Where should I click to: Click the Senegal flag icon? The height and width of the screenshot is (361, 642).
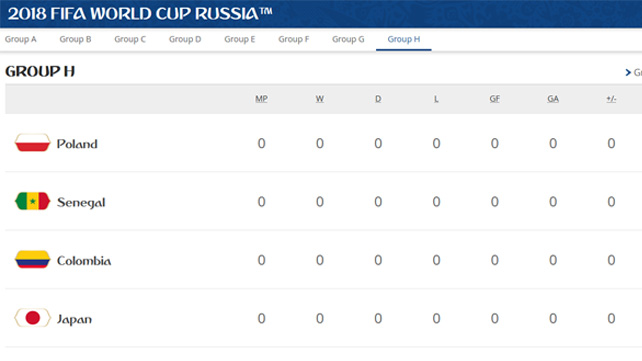pos(32,201)
